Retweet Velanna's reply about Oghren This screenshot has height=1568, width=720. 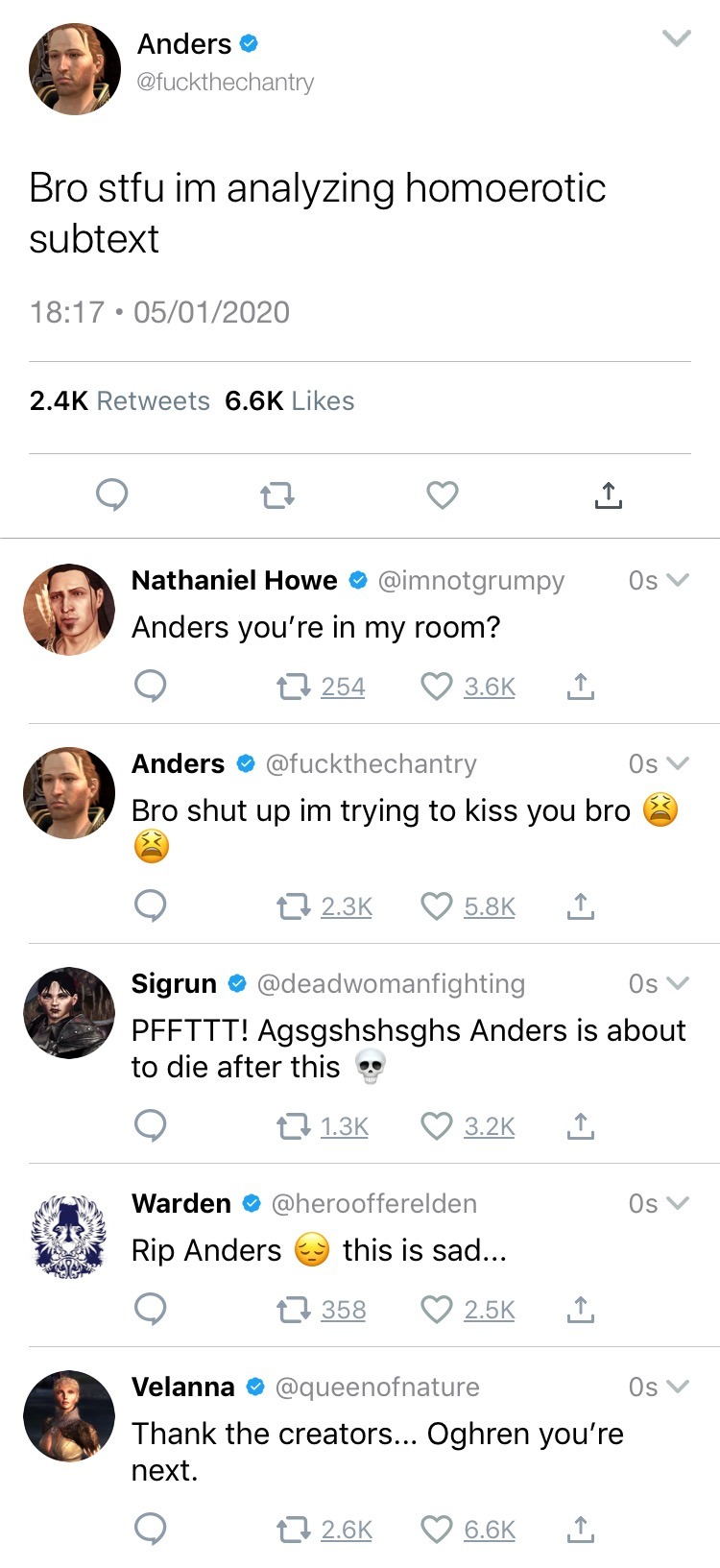tap(293, 1530)
